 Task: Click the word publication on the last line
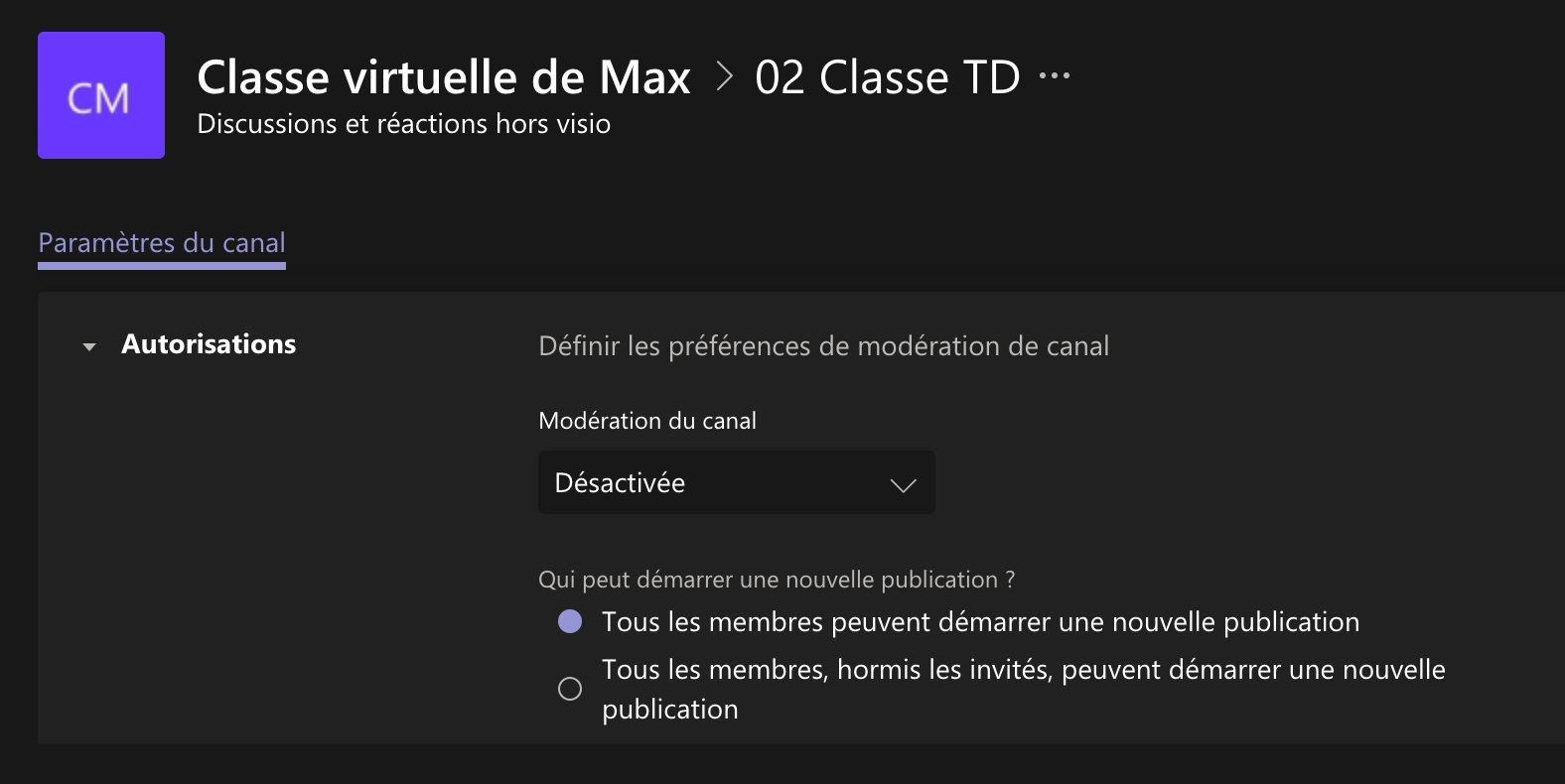tap(670, 710)
